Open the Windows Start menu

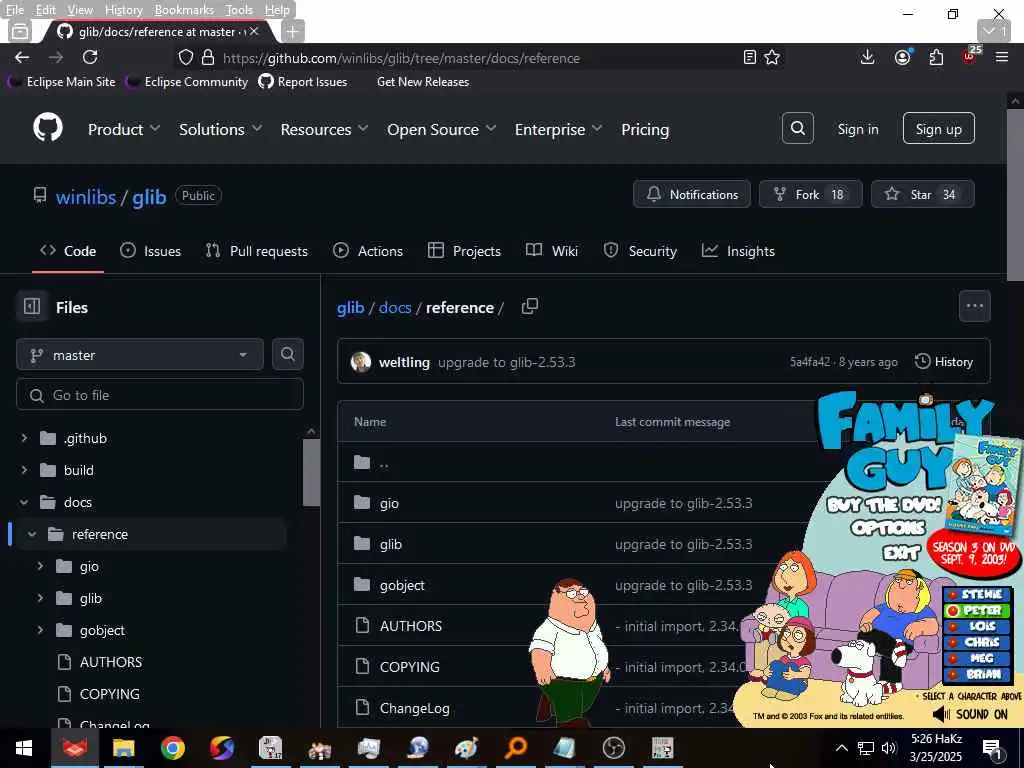pyautogui.click(x=24, y=748)
